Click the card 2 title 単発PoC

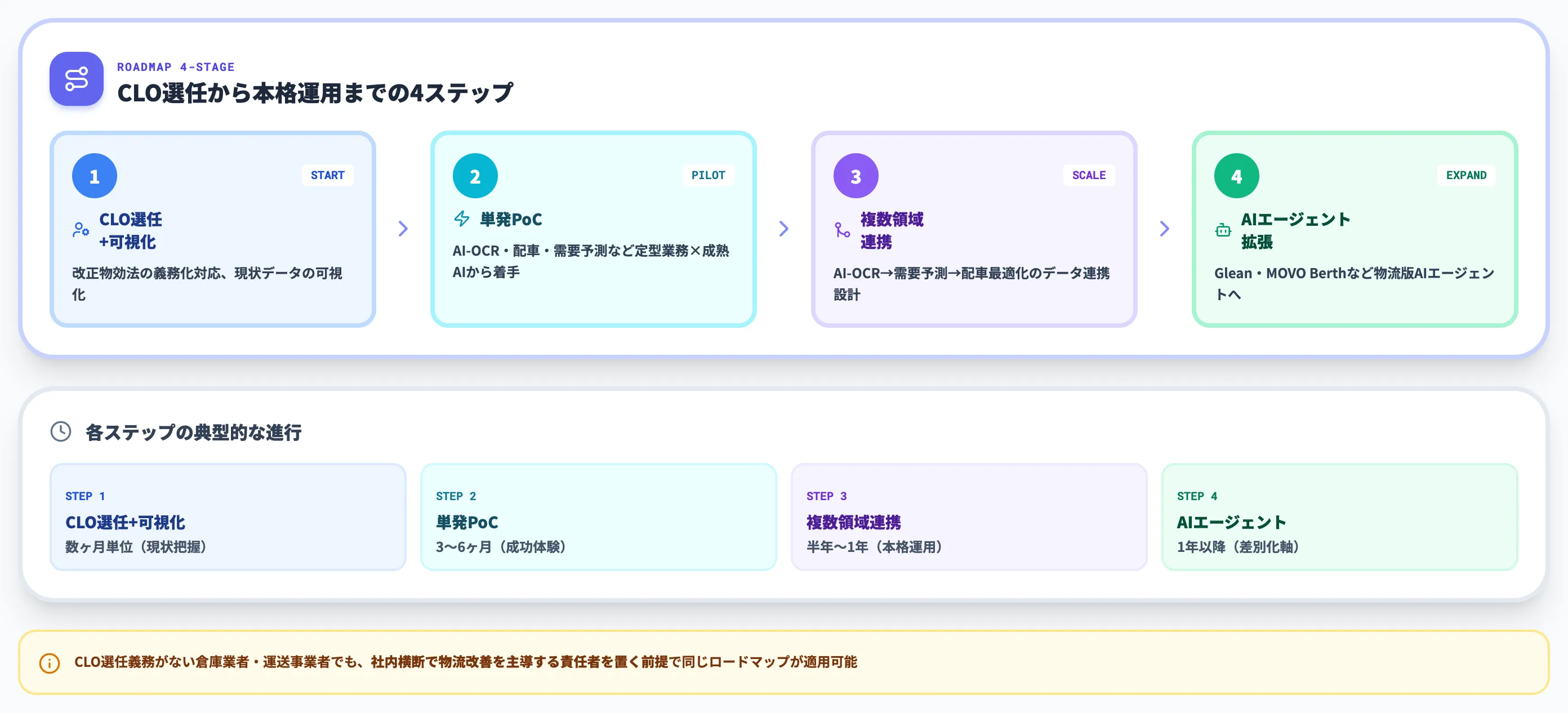(511, 219)
